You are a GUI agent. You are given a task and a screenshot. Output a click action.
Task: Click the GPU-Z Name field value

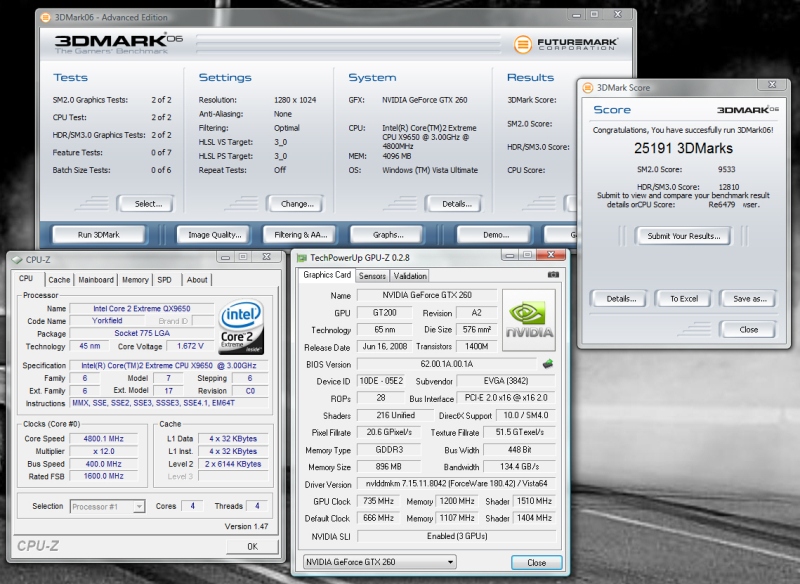click(427, 295)
